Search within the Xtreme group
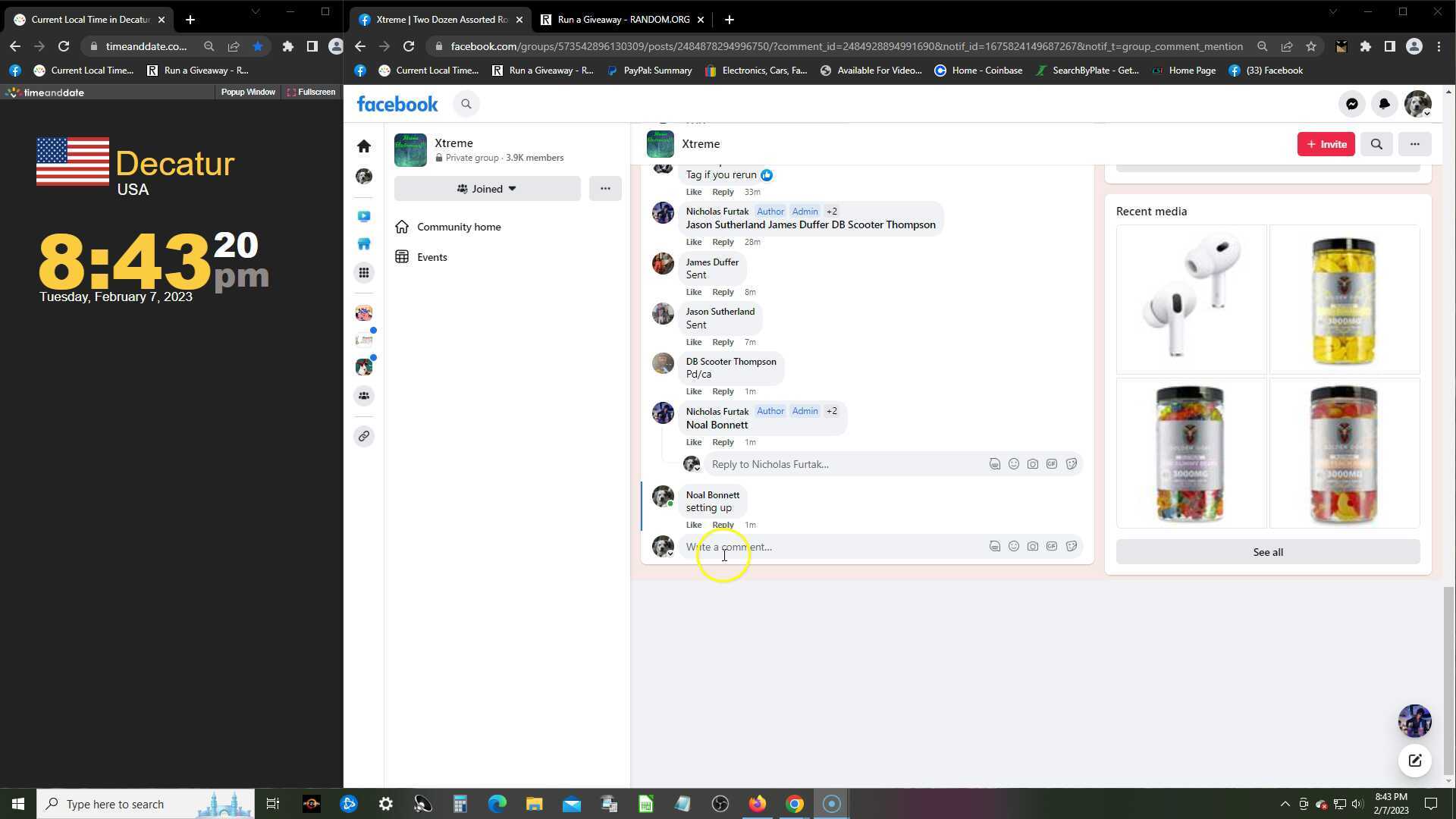Viewport: 1456px width, 819px height. [x=1376, y=144]
